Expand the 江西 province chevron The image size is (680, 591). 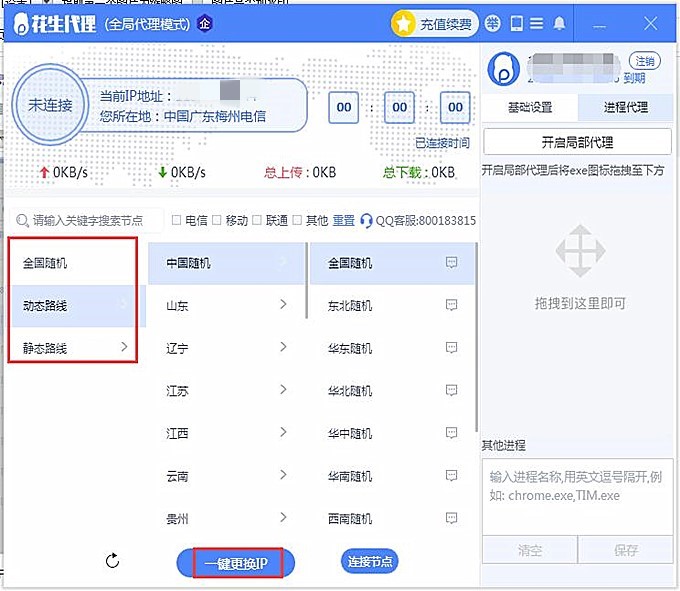tap(283, 432)
